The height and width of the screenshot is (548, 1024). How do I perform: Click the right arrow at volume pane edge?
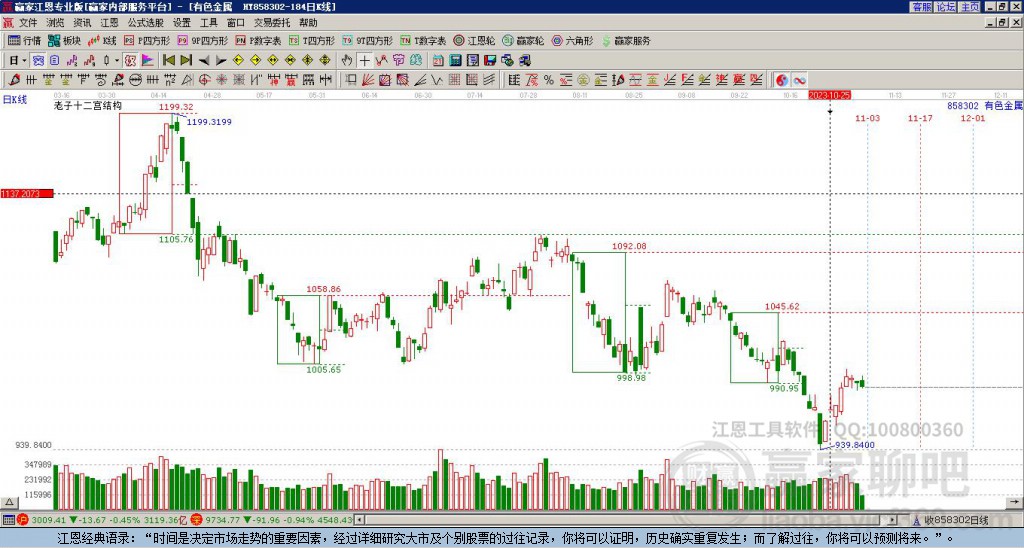point(1016,502)
